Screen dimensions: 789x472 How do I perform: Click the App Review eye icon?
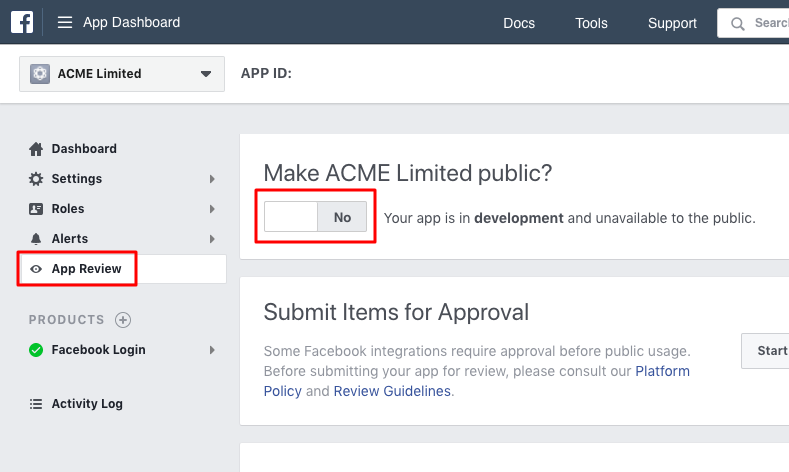[36, 269]
